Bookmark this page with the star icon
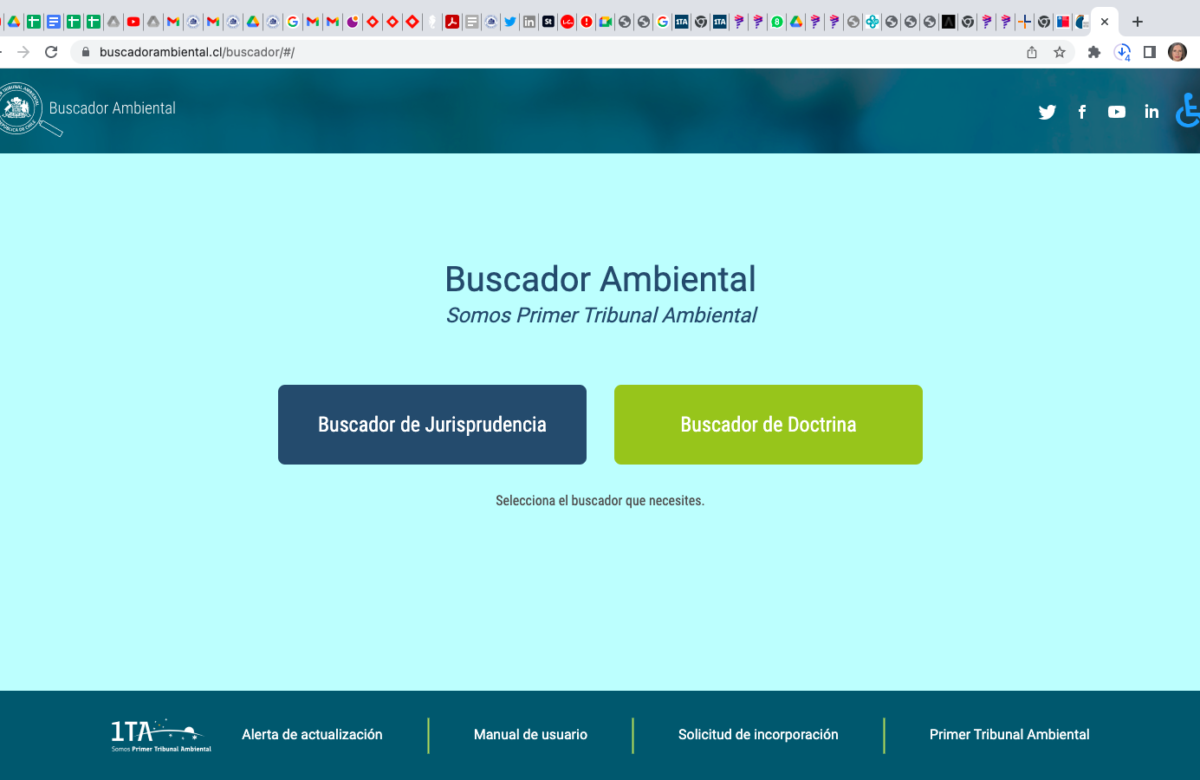Viewport: 1200px width, 780px height. point(1059,52)
